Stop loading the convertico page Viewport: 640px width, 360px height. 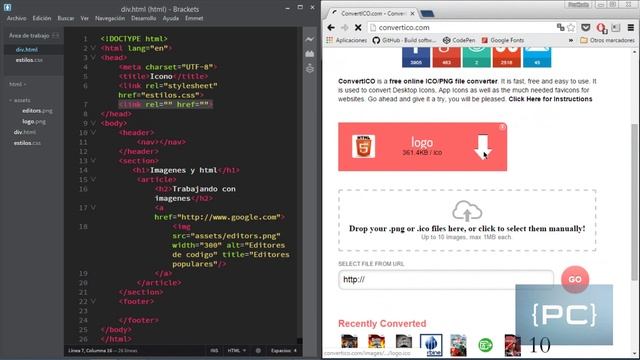358,27
